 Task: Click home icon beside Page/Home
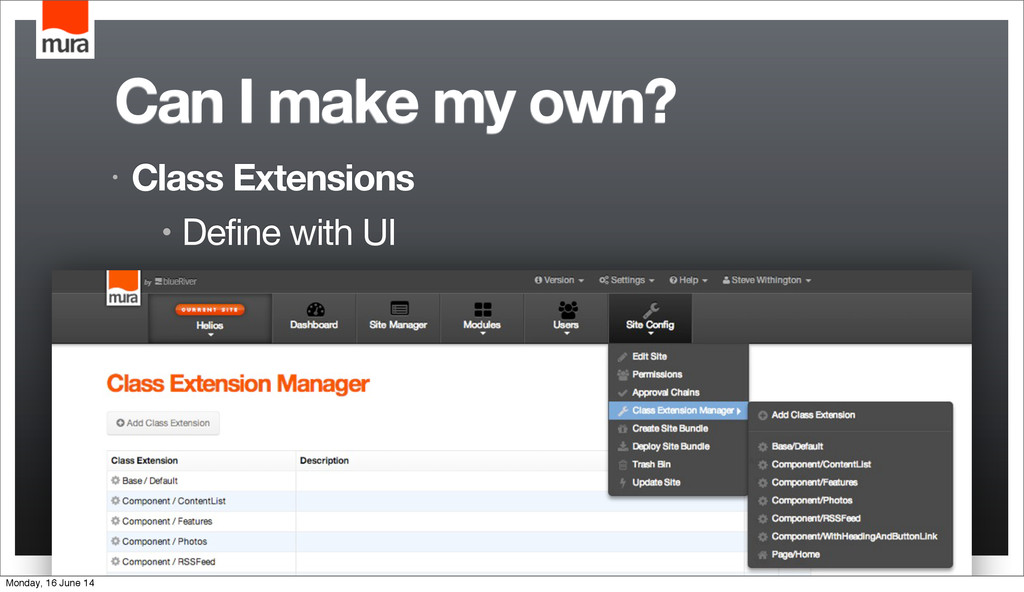762,555
